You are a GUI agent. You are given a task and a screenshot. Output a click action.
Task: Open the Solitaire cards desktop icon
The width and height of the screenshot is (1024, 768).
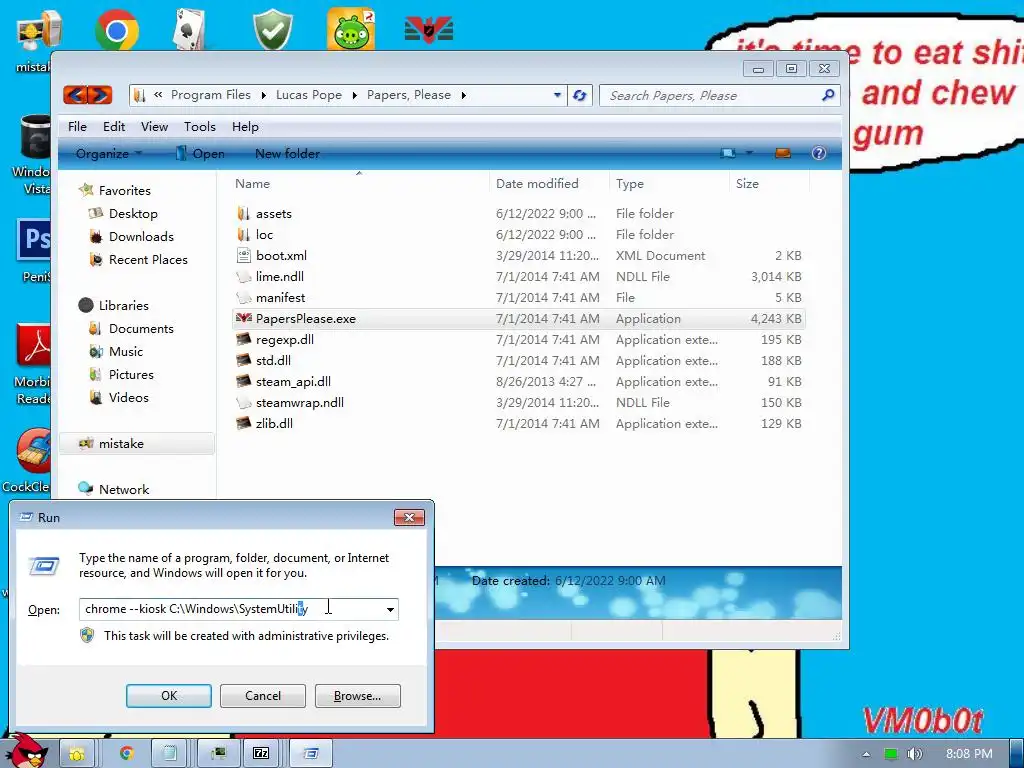[190, 30]
